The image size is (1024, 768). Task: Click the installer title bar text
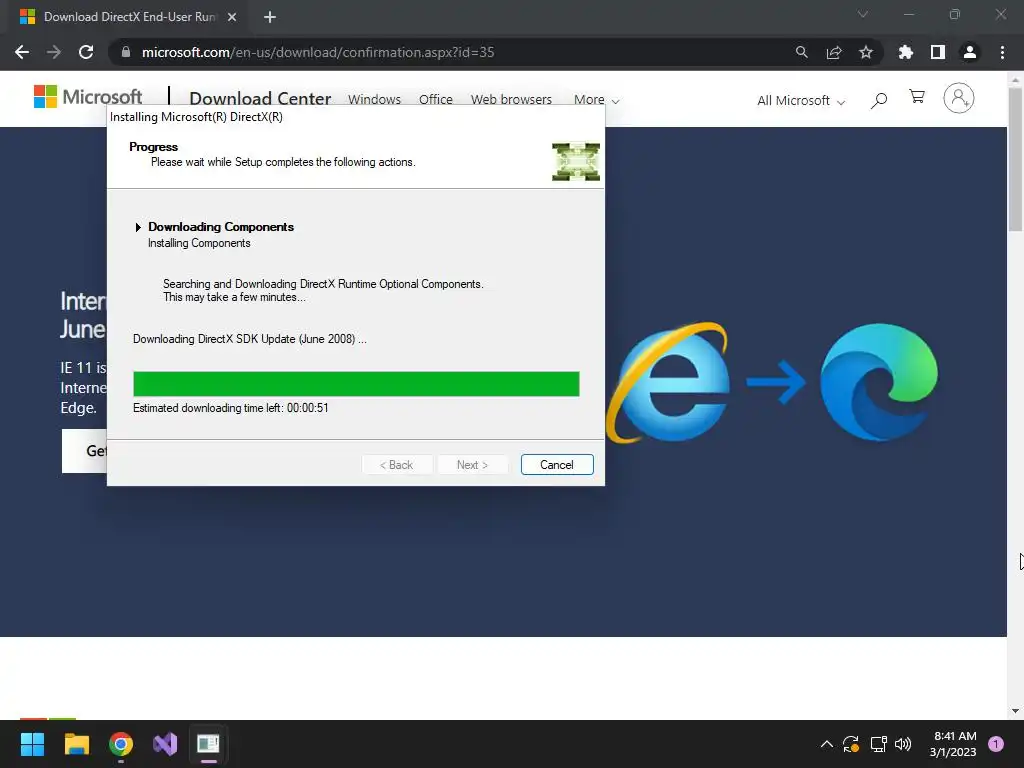pyautogui.click(x=197, y=117)
